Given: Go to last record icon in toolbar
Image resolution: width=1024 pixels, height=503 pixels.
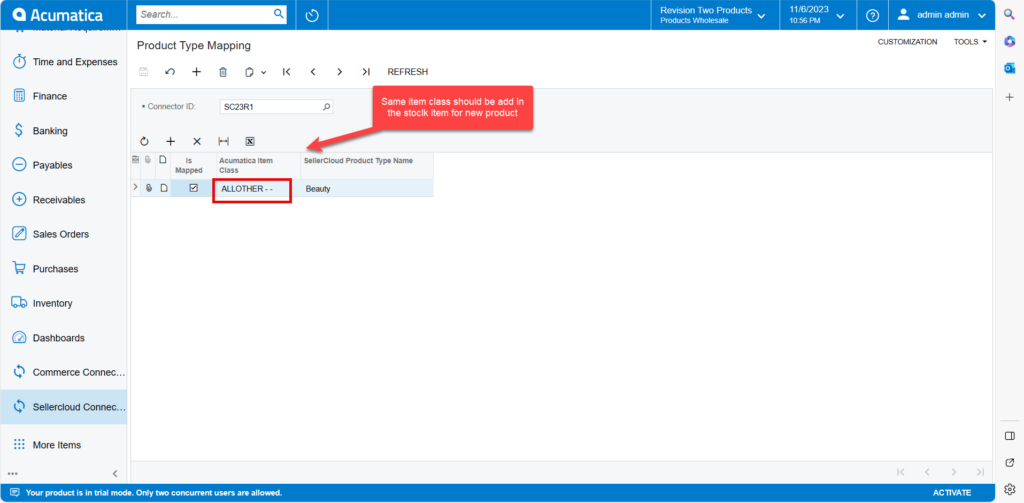Looking at the screenshot, I should click(x=366, y=72).
